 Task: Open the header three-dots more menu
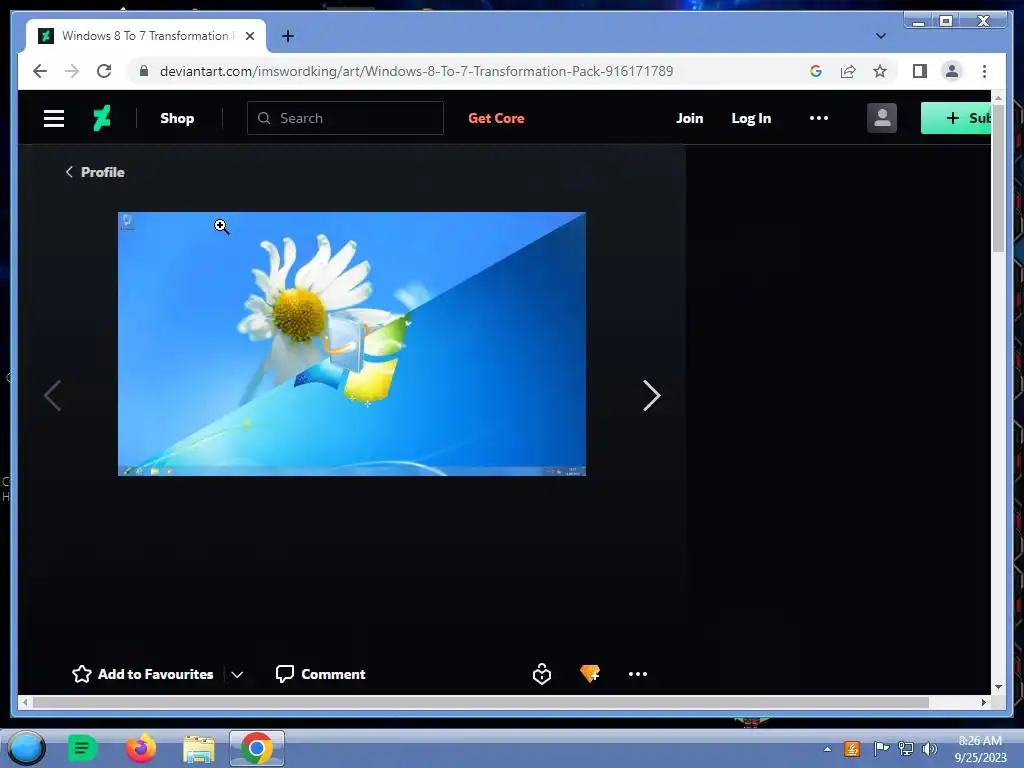pos(819,118)
